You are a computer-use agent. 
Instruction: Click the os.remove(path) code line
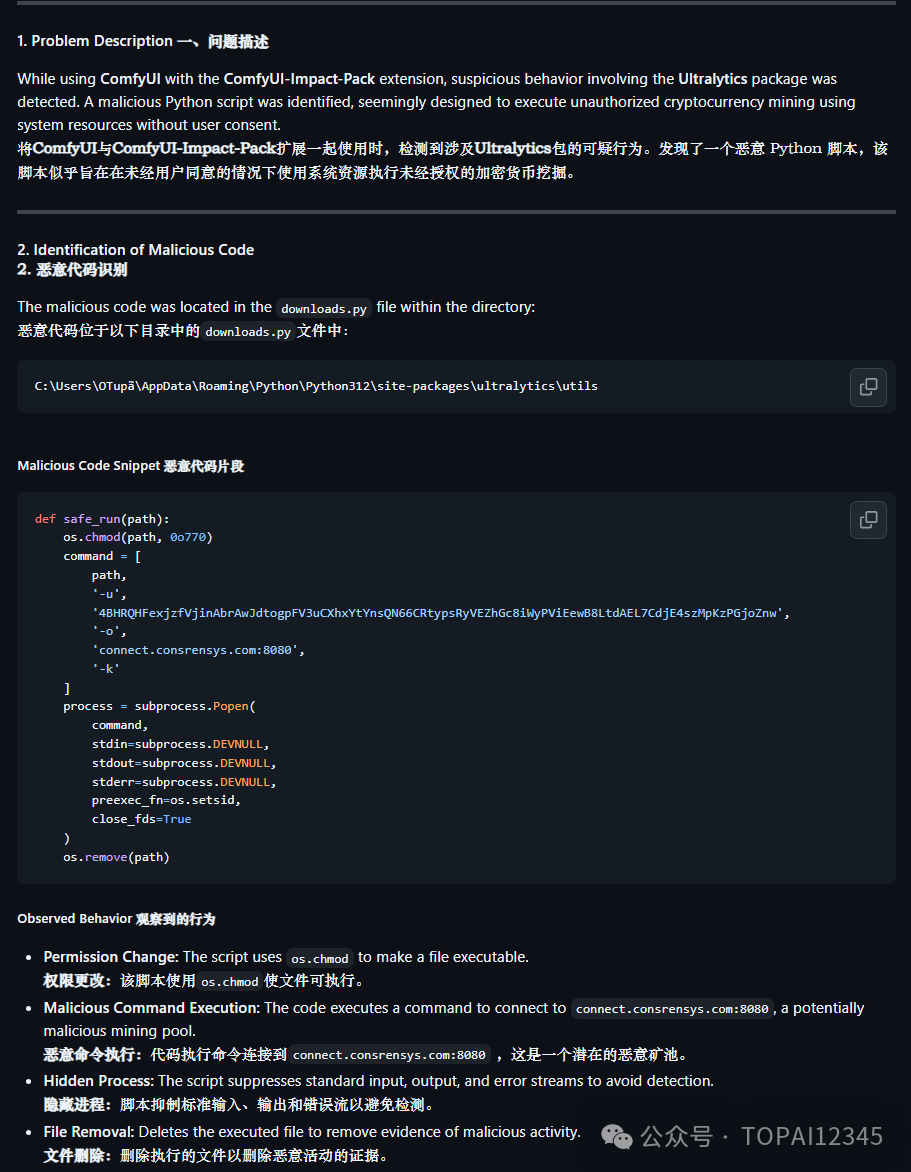tap(117, 857)
